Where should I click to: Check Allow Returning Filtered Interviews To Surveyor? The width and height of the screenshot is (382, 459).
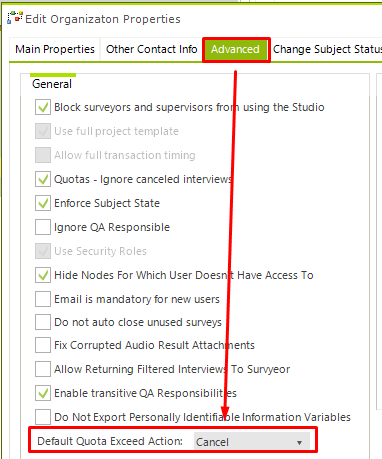point(43,369)
